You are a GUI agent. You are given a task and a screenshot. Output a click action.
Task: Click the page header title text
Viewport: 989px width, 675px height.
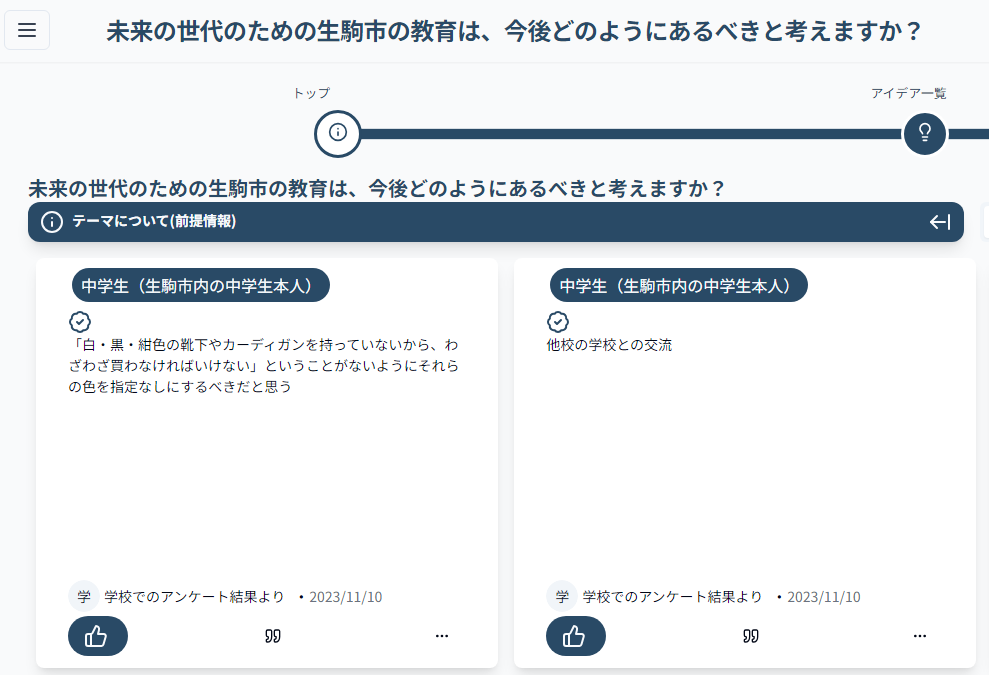click(514, 30)
